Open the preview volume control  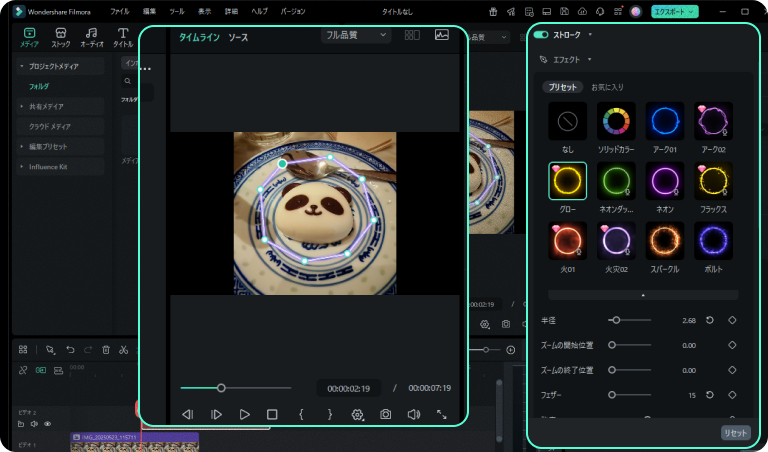click(413, 414)
